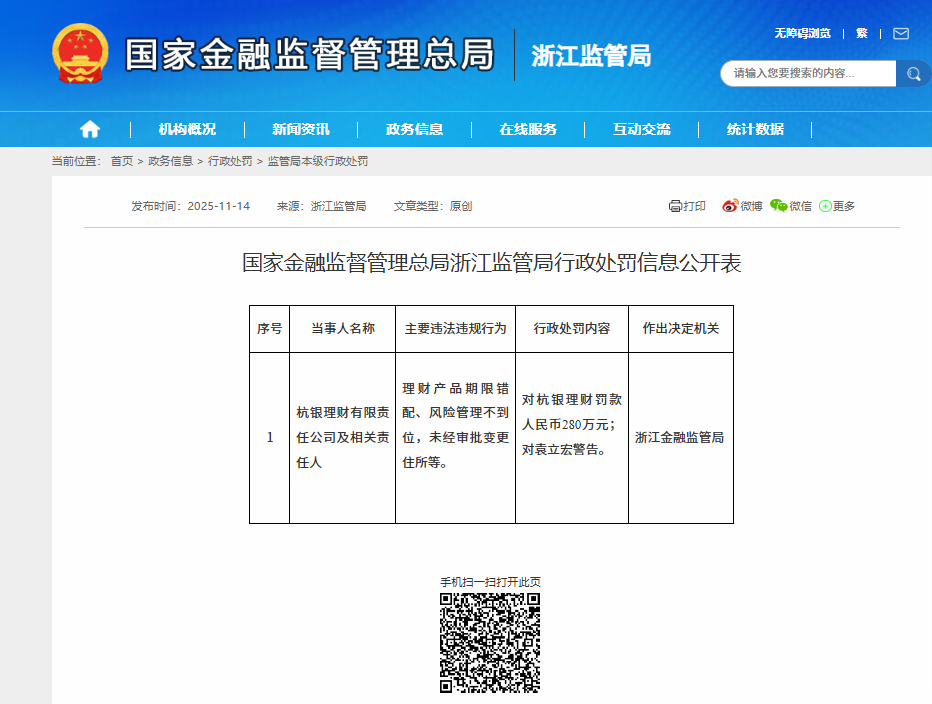Click the QR code image
The width and height of the screenshot is (932, 704).
coord(490,643)
